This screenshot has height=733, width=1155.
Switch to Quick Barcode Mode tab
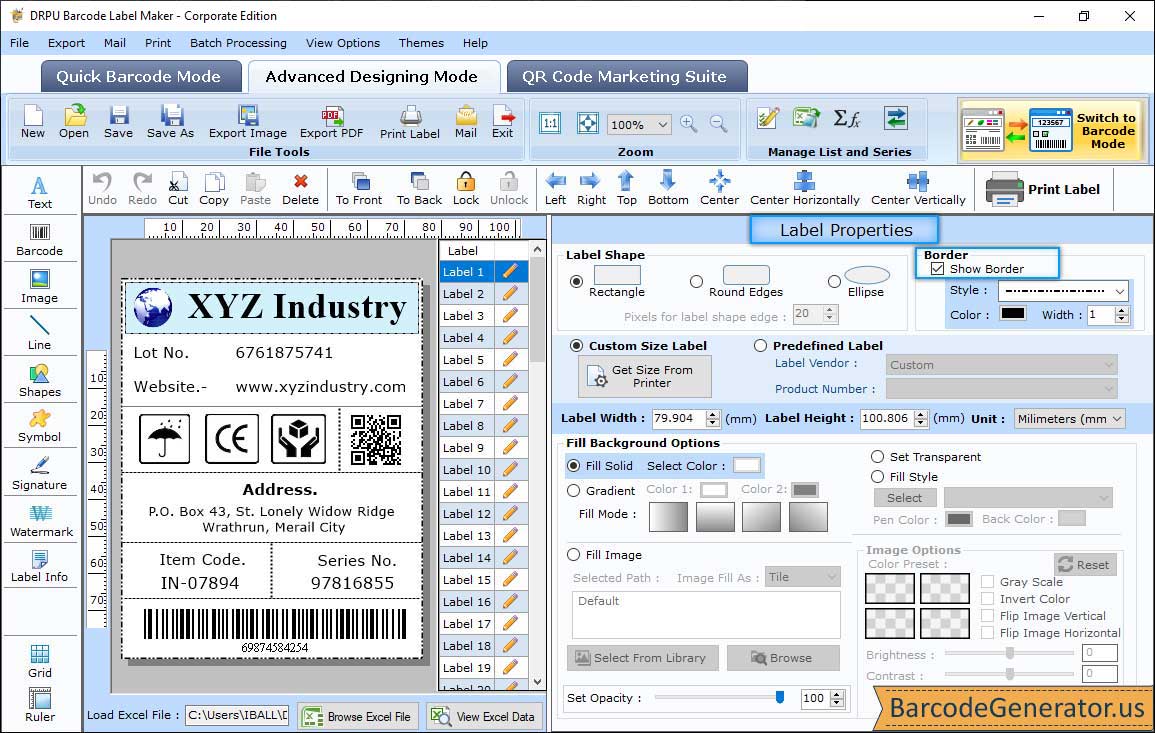[141, 77]
